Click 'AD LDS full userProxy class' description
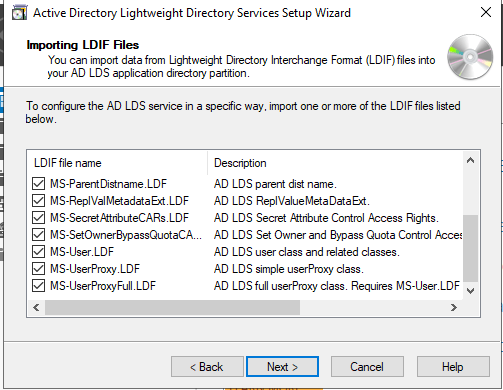 click(337, 286)
